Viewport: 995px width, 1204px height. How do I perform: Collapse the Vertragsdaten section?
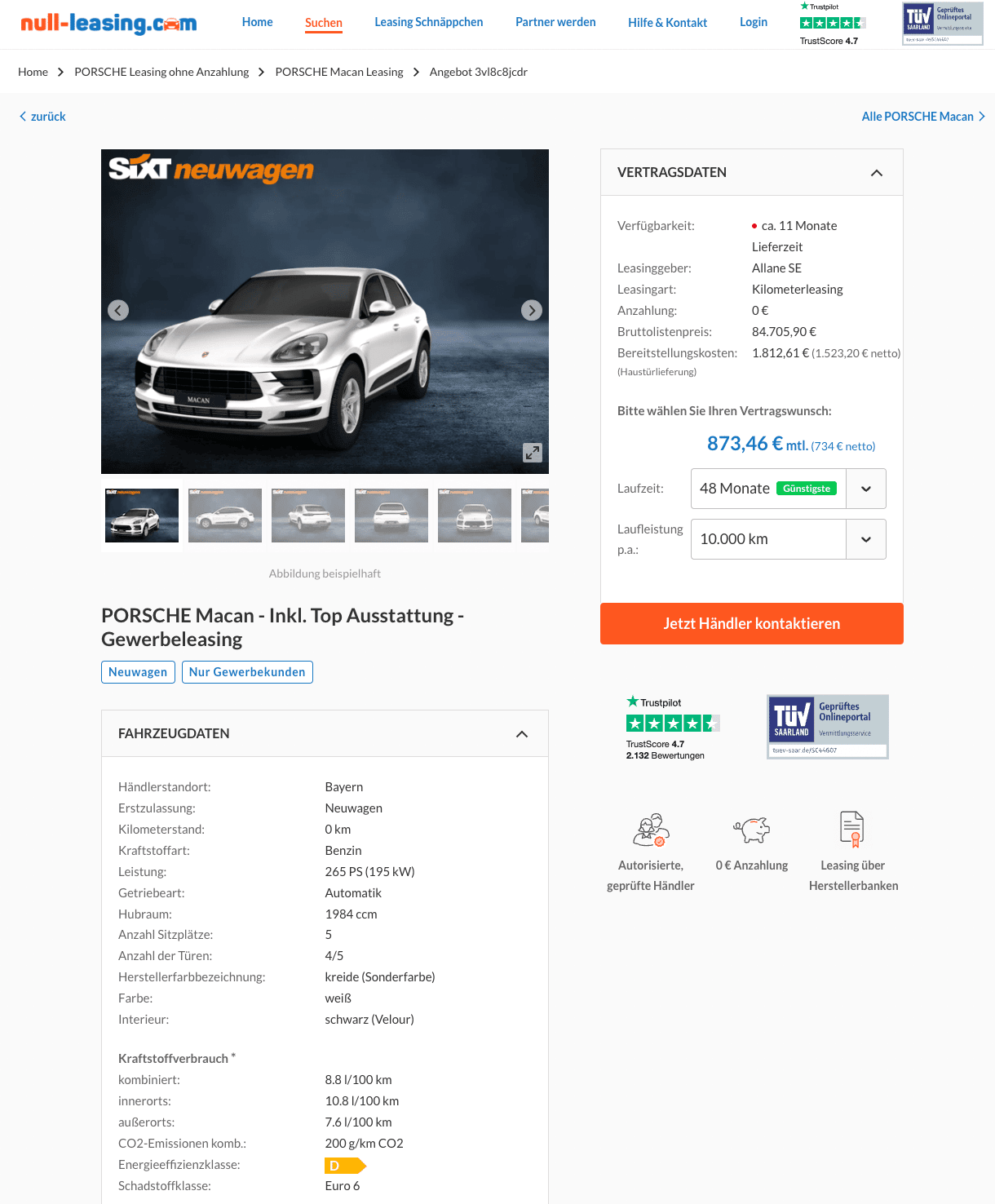tap(877, 173)
